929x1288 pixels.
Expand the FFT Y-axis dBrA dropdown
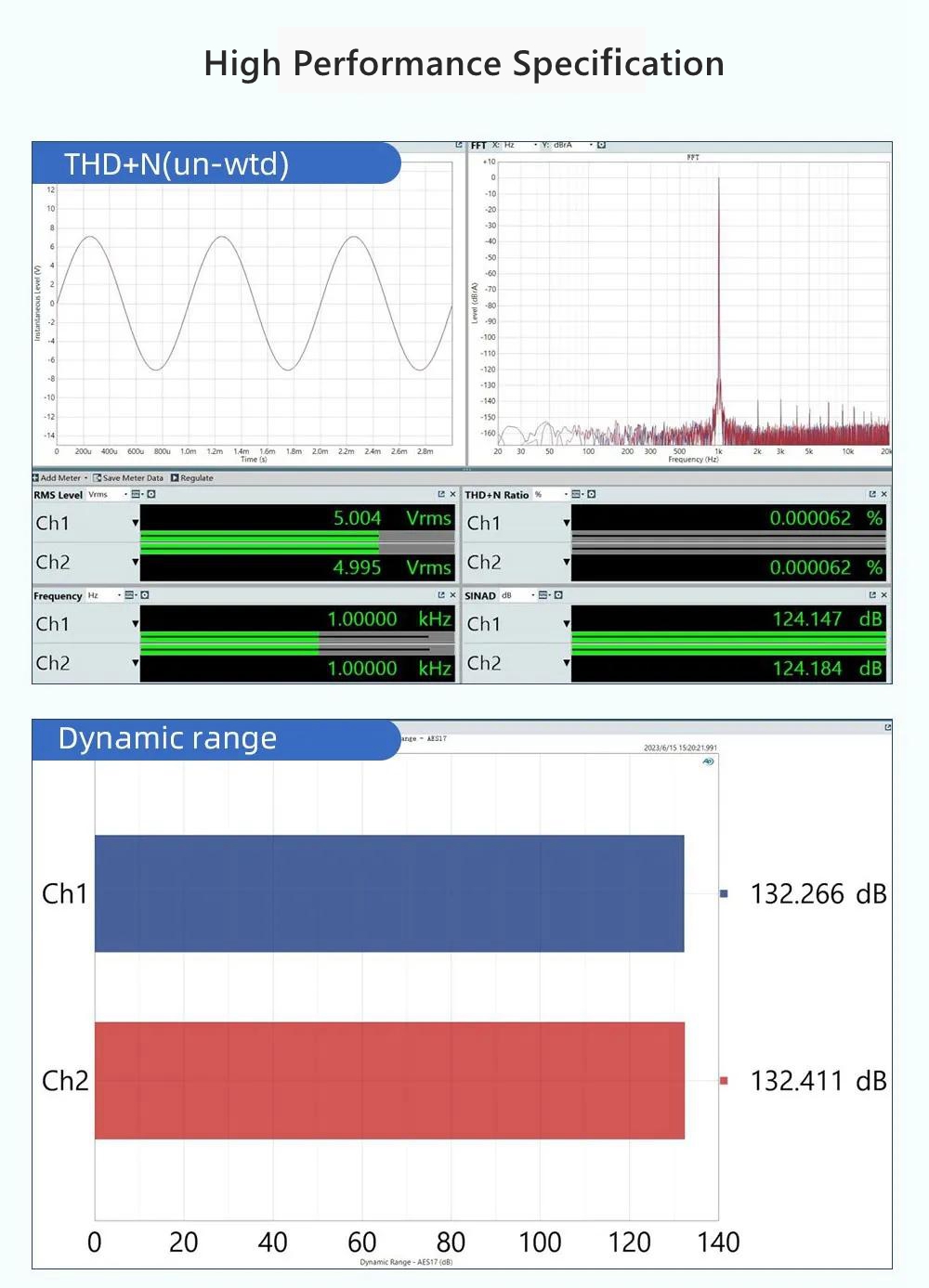pos(590,146)
